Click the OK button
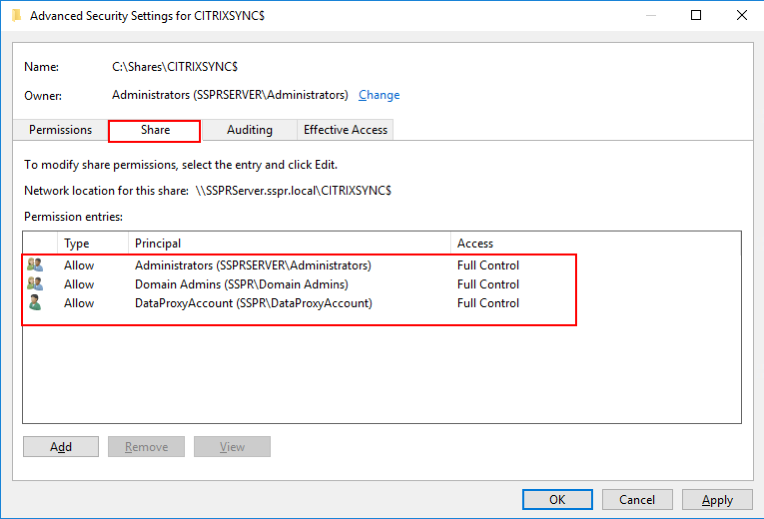764x519 pixels. click(x=557, y=500)
